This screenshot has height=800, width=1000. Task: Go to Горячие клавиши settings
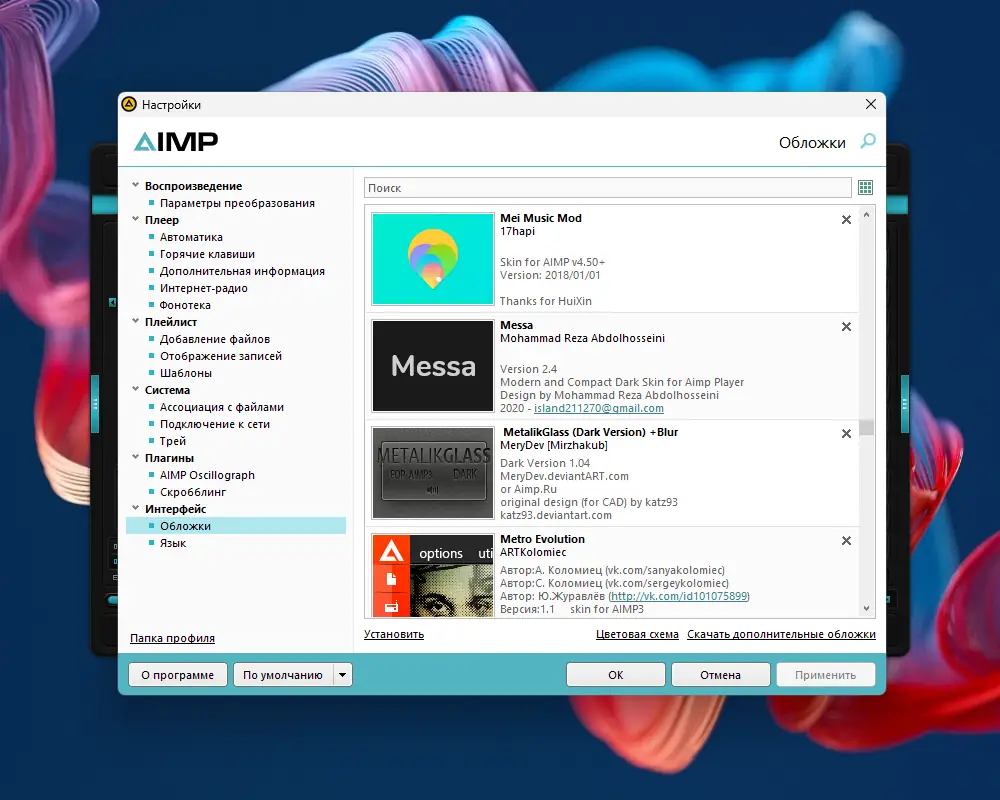pyautogui.click(x=207, y=254)
